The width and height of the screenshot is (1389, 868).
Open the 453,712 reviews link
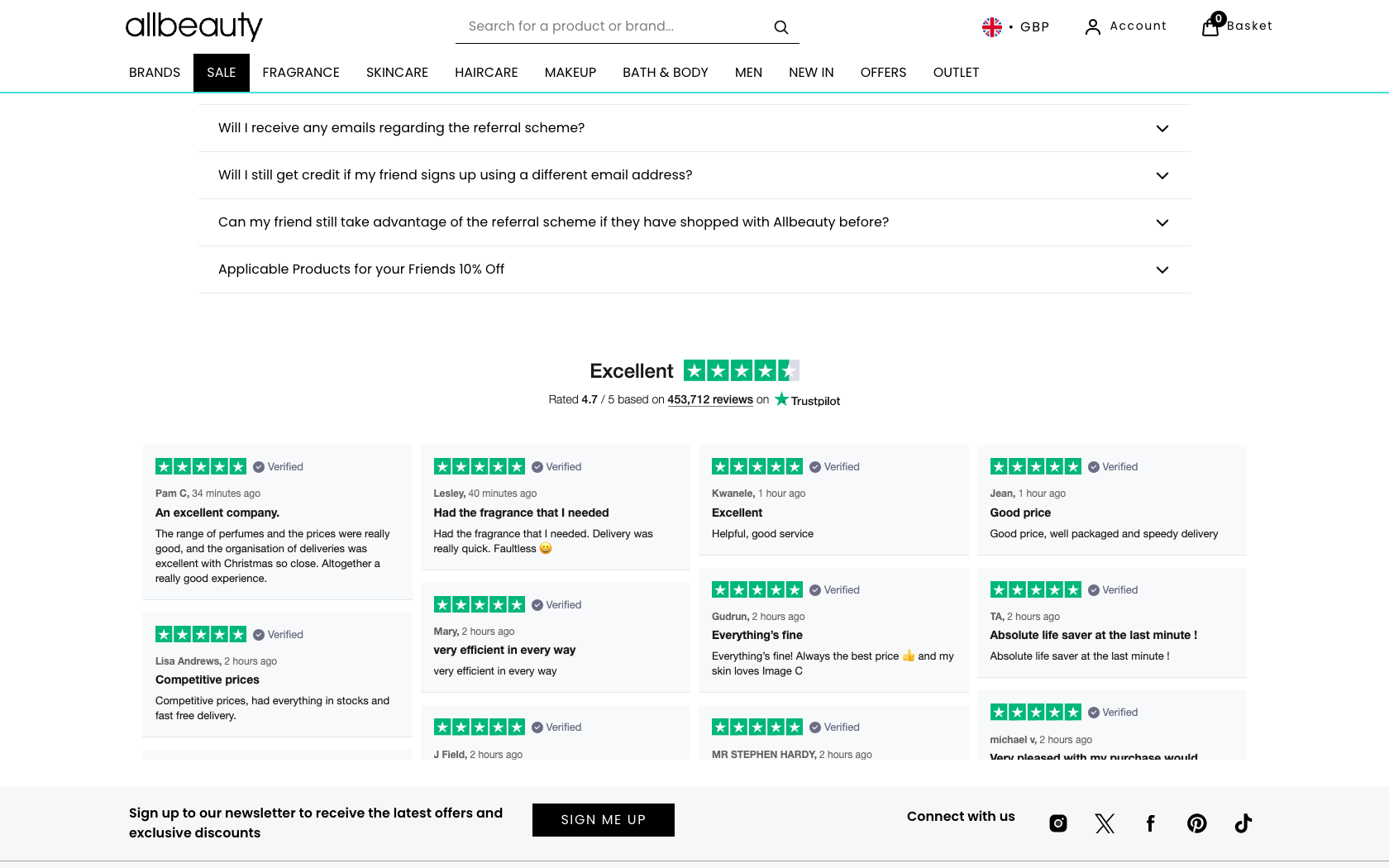point(710,400)
